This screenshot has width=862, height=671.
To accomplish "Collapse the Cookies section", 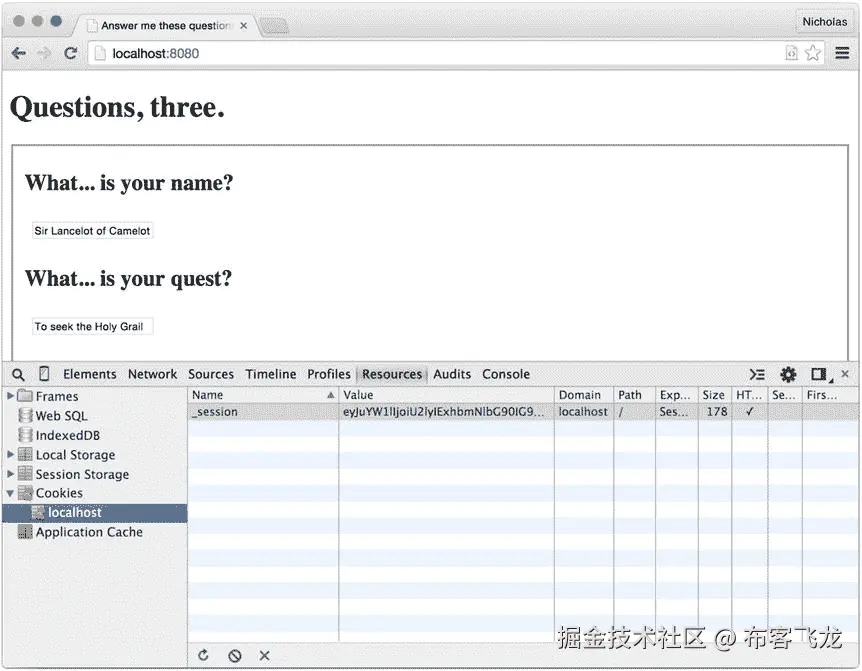I will [x=9, y=493].
